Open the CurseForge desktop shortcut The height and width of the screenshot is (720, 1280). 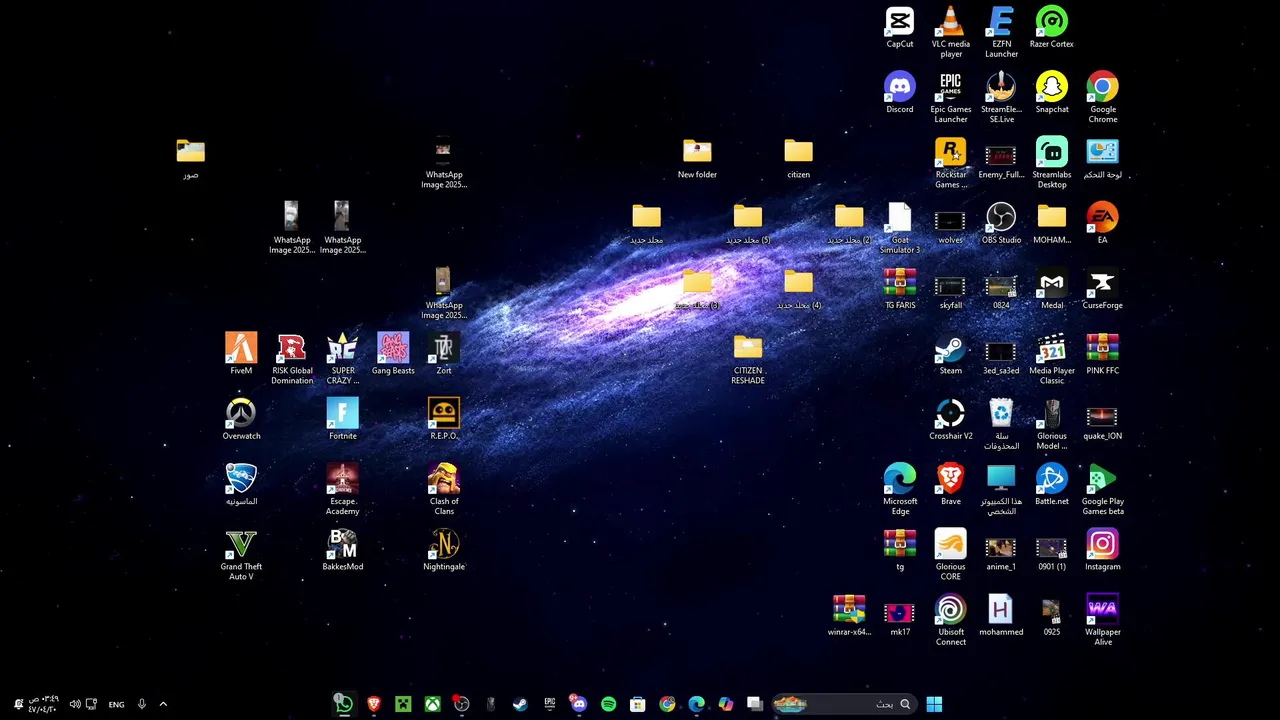(1103, 289)
